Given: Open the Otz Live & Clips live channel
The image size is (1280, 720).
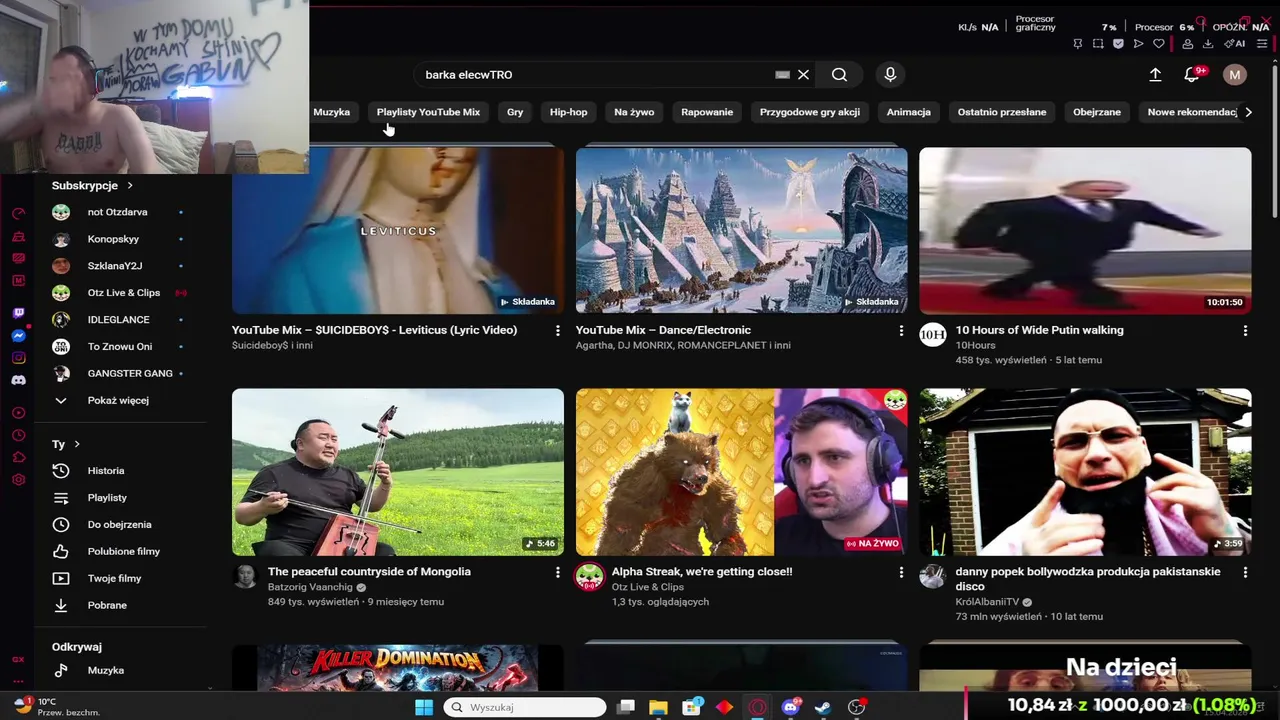Looking at the screenshot, I should (x=123, y=293).
